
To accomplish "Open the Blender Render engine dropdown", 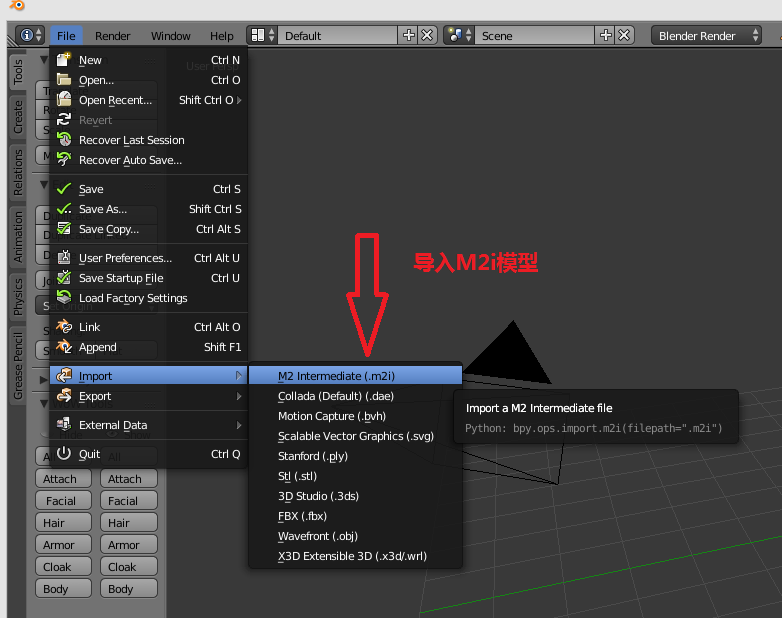I will pyautogui.click(x=706, y=35).
